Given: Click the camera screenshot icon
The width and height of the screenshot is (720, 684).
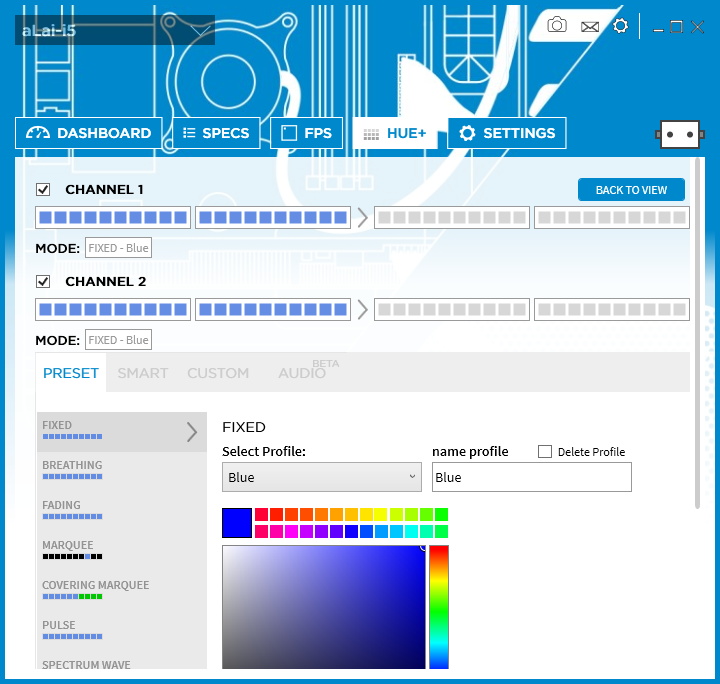Looking at the screenshot, I should 557,25.
